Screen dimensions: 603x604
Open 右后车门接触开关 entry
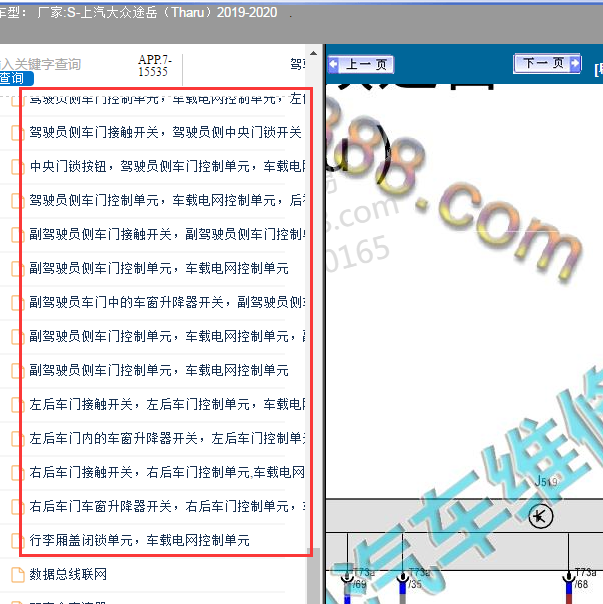pos(168,472)
